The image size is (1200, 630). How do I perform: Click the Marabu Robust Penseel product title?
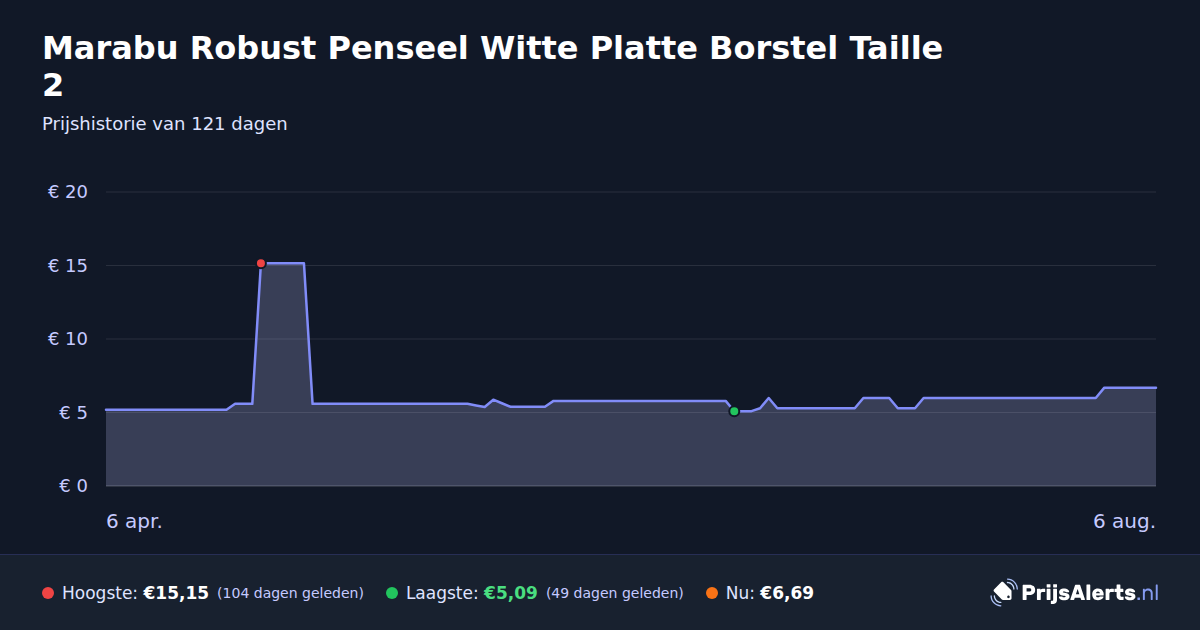493,66
